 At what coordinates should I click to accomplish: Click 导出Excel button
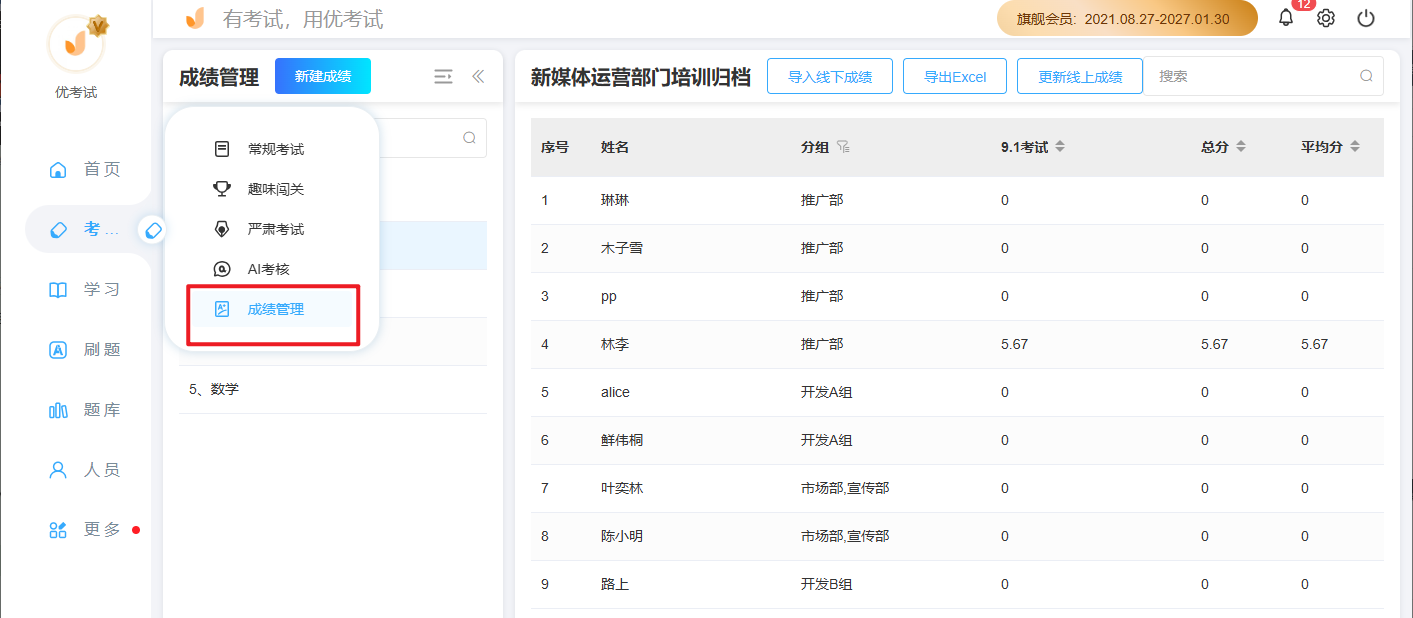[x=955, y=76]
